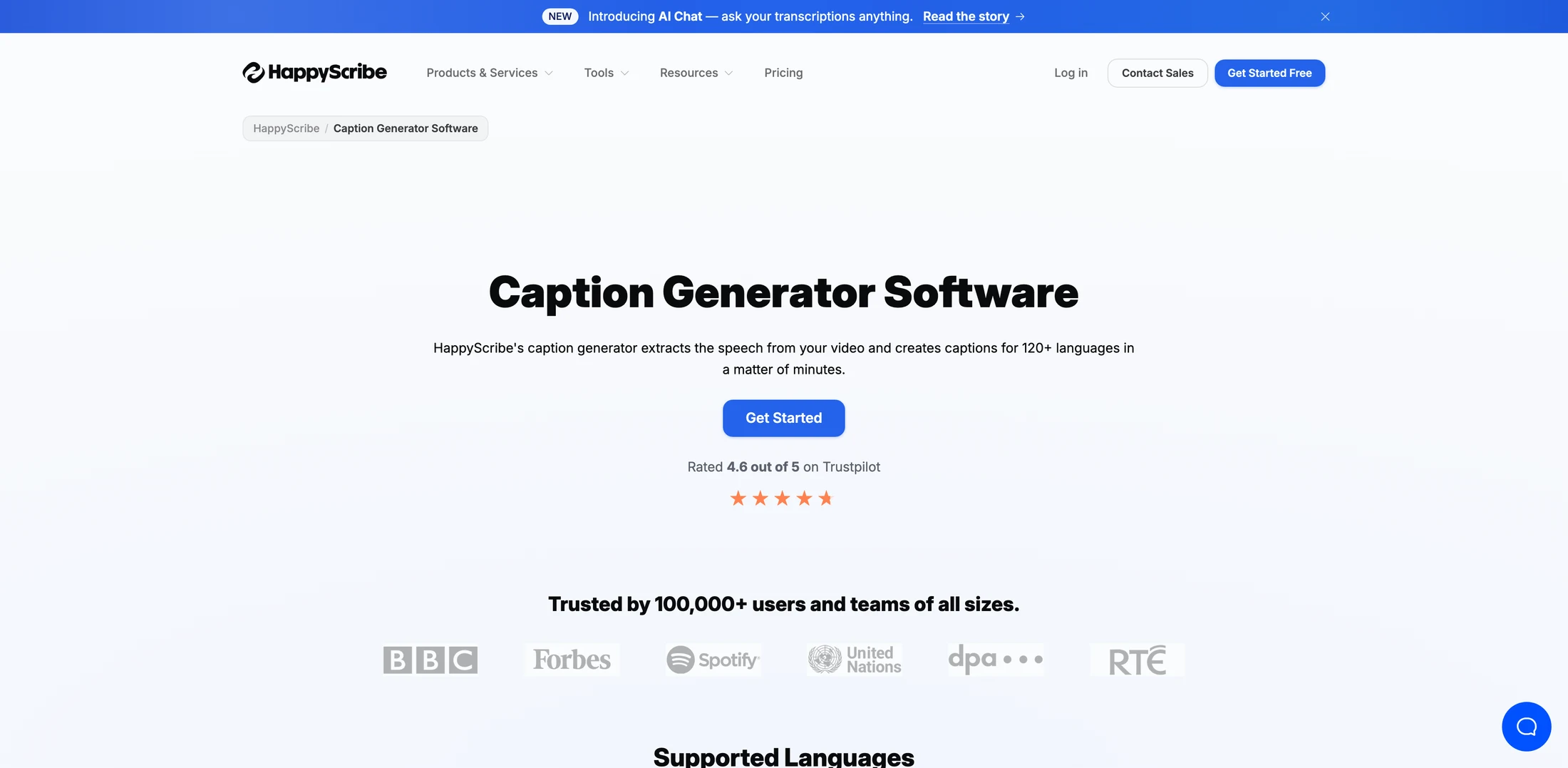The height and width of the screenshot is (768, 1568).
Task: Click the BBC logo
Action: click(430, 660)
